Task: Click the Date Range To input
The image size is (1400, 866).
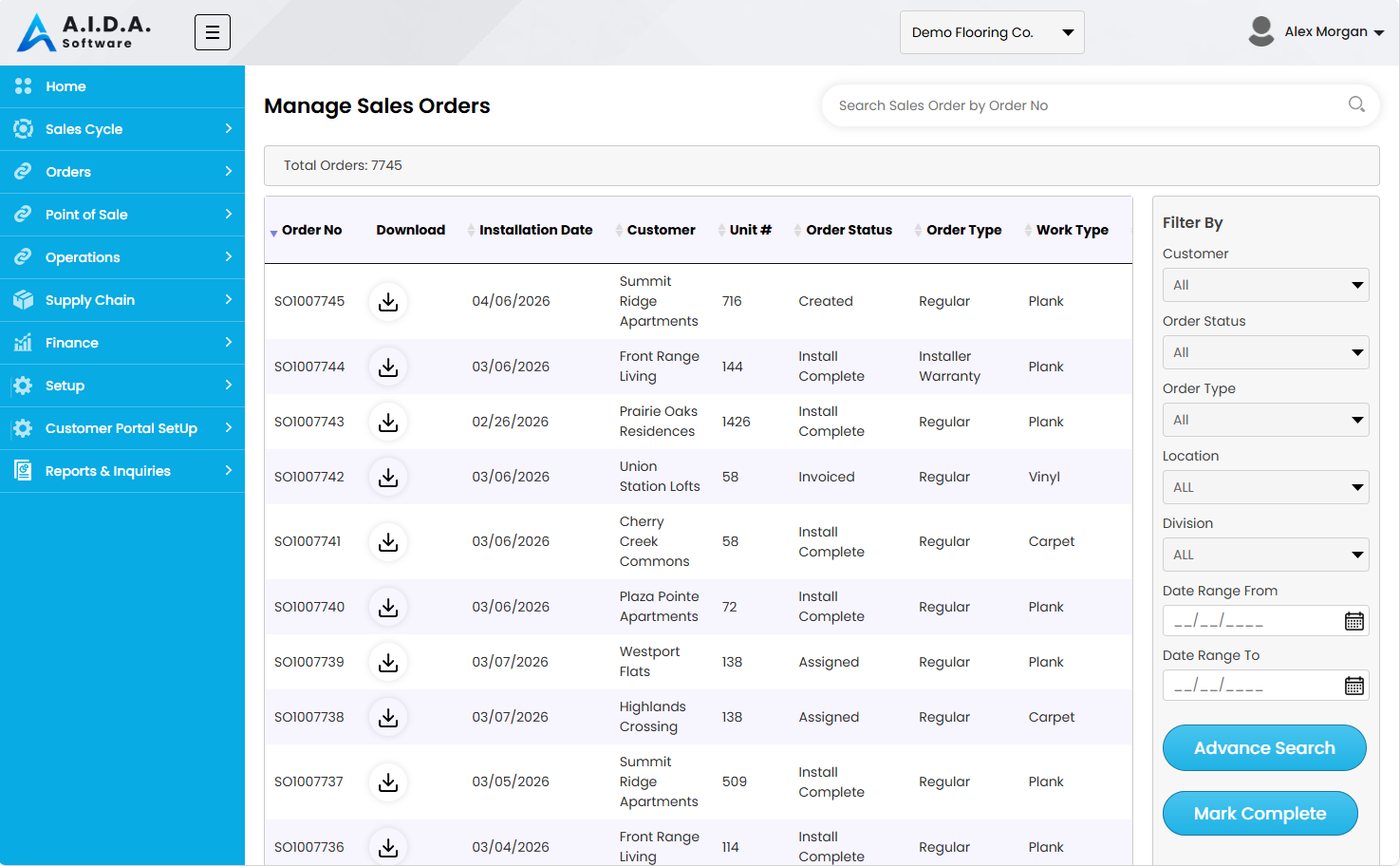Action: 1266,686
